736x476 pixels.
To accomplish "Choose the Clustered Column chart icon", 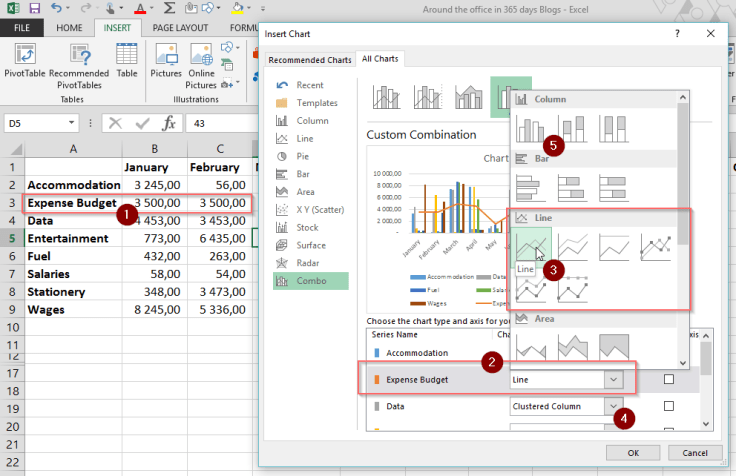I will coord(532,129).
